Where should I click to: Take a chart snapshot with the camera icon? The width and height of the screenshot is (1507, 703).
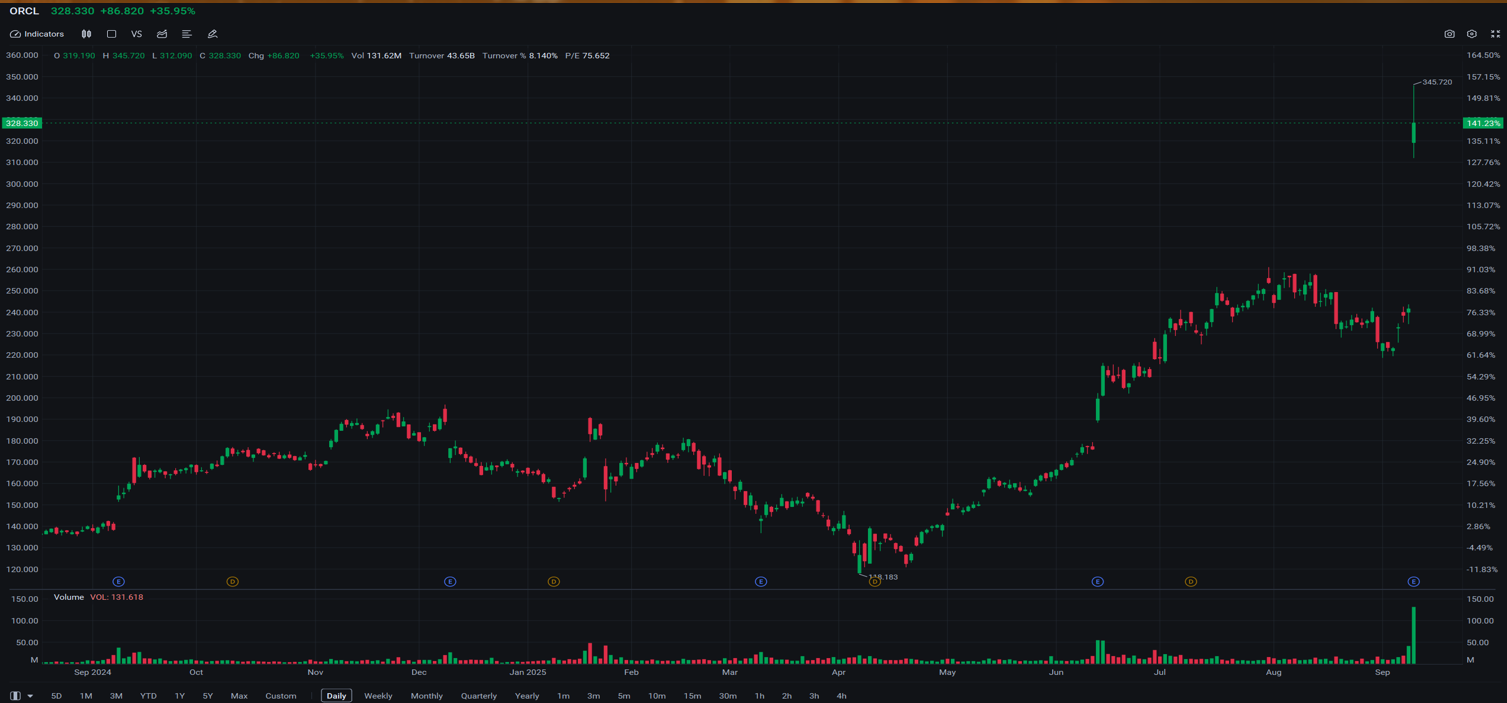click(1449, 34)
